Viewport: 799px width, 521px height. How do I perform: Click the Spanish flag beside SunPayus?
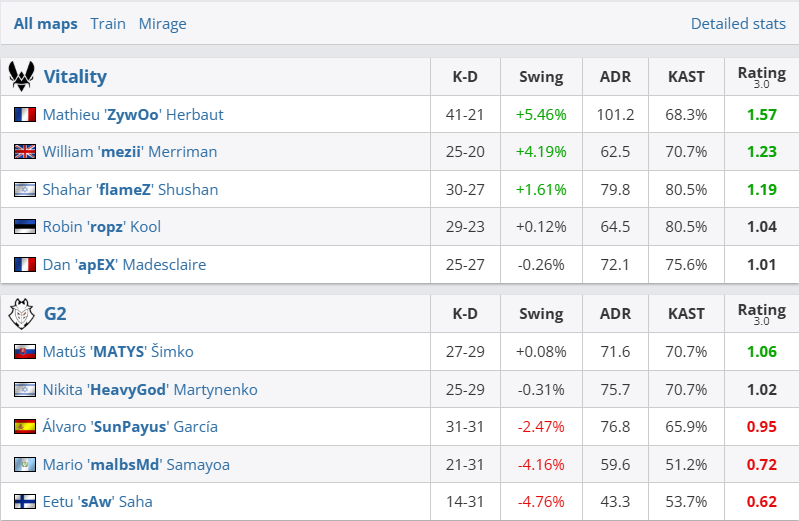point(25,427)
